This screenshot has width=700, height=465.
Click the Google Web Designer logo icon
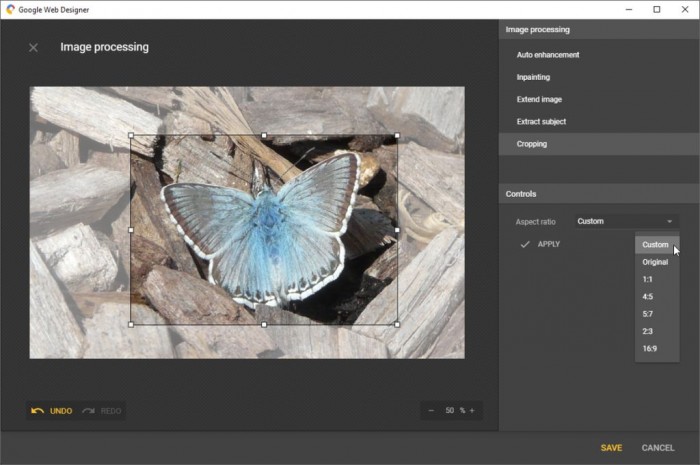pos(10,9)
